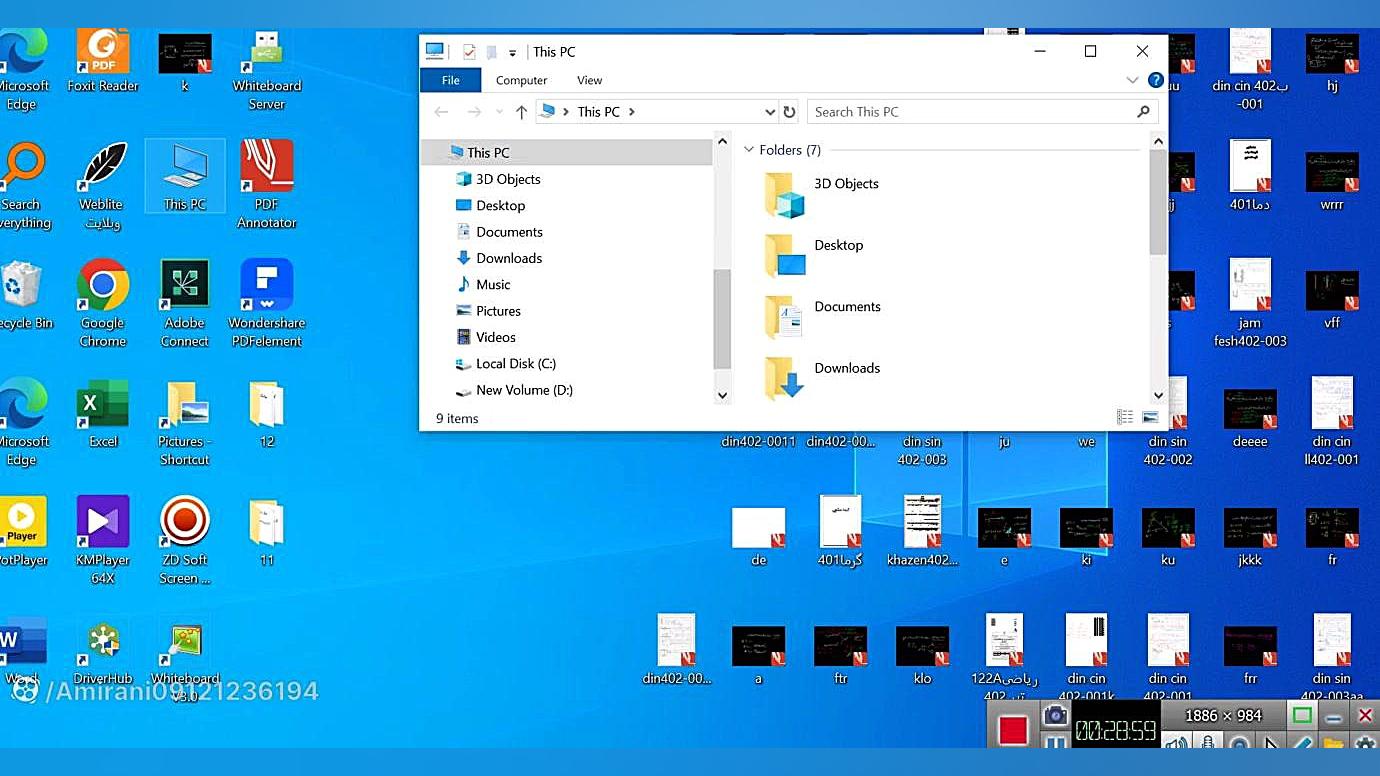The height and width of the screenshot is (776, 1380).
Task: Select the Pictures - Shortcut desktop icon
Action: pyautogui.click(x=185, y=423)
